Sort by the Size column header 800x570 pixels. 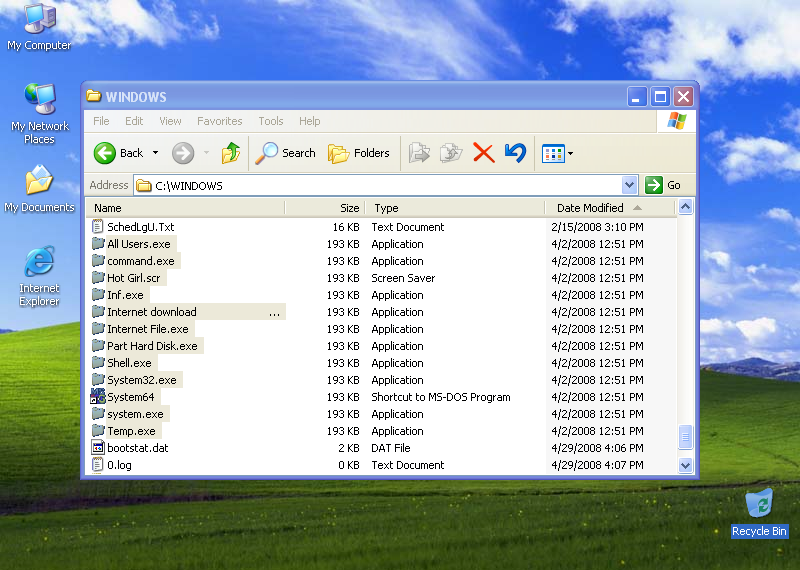[x=325, y=208]
